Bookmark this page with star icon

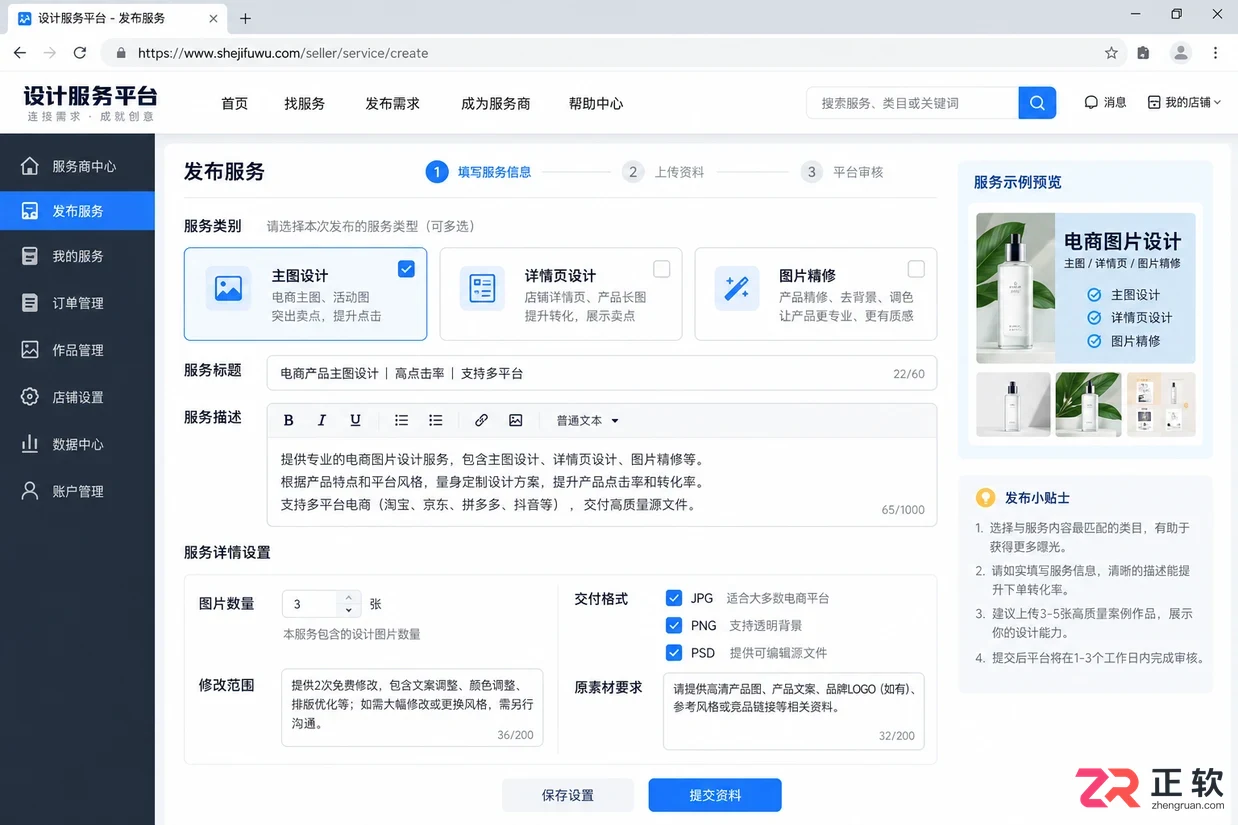click(1111, 53)
